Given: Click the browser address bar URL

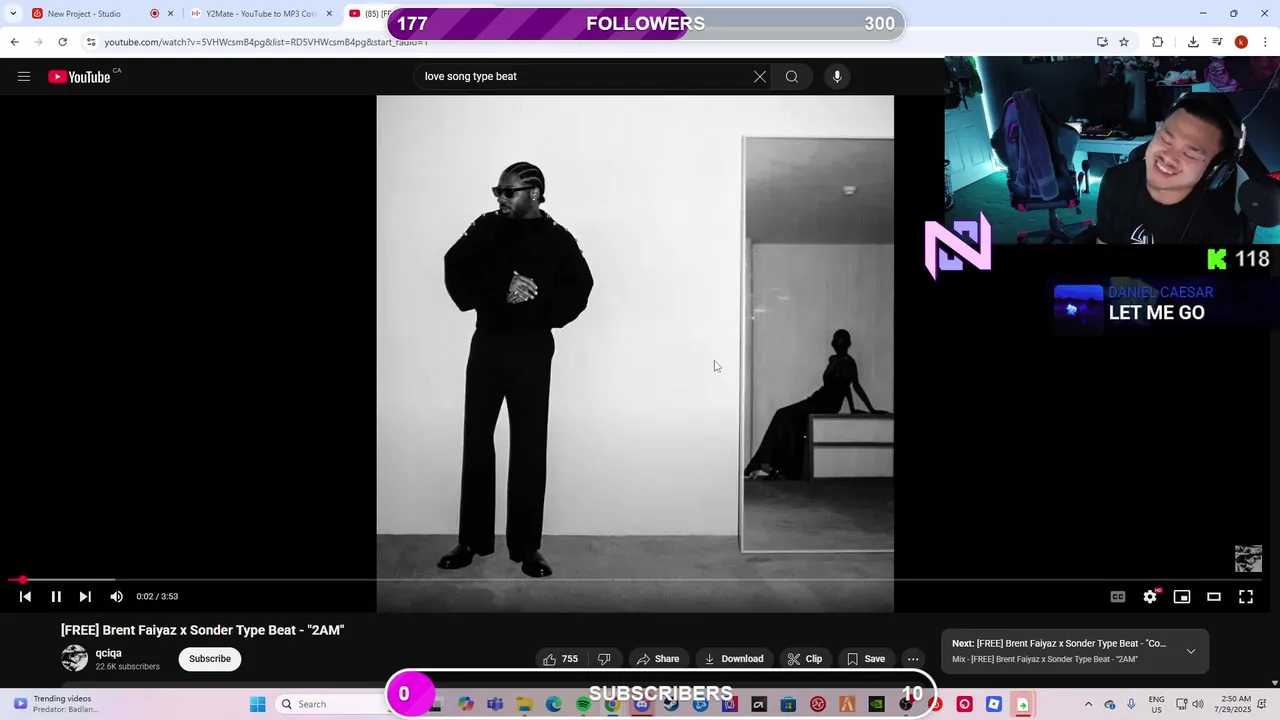Looking at the screenshot, I should 266,42.
